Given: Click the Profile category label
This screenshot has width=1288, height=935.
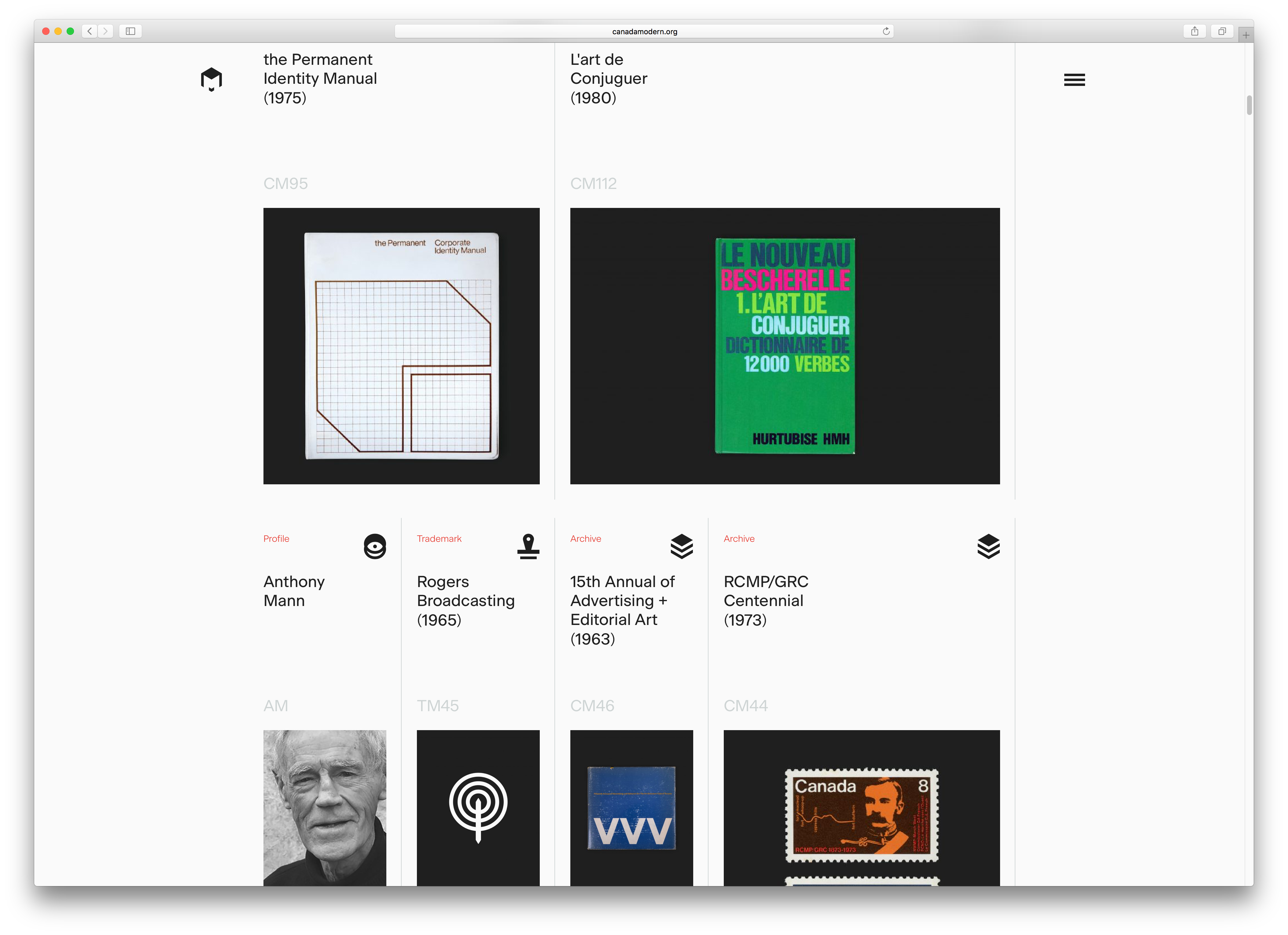Looking at the screenshot, I should click(x=276, y=538).
